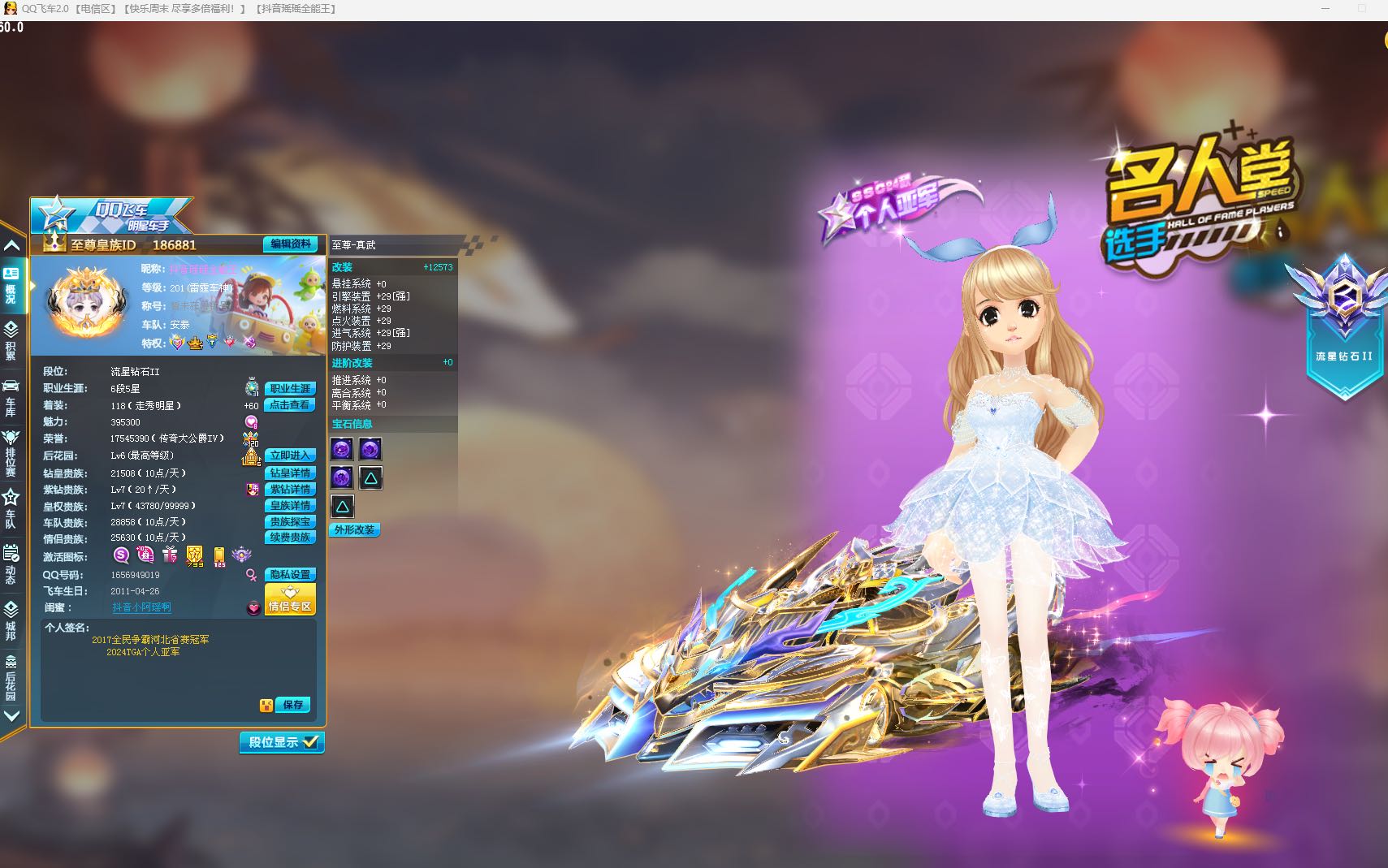This screenshot has width=1388, height=868.
Task: Click the info icon beside 名人堂 logo
Action: tap(1280, 231)
